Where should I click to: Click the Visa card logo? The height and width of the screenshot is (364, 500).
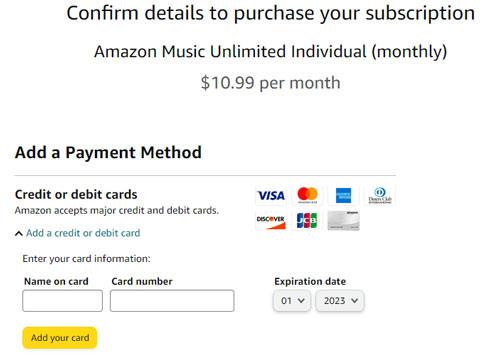pyautogui.click(x=271, y=195)
